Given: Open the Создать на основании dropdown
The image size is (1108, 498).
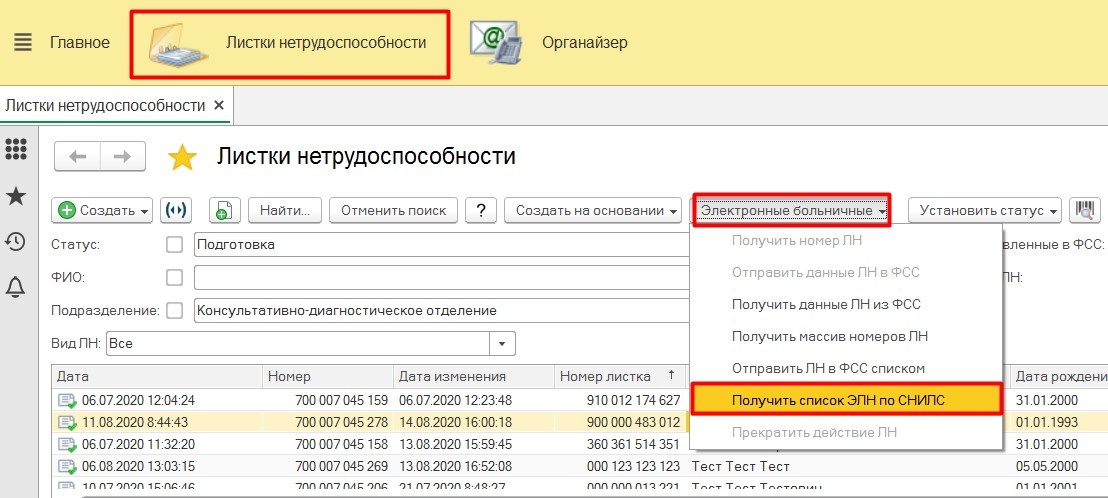Looking at the screenshot, I should [x=593, y=210].
